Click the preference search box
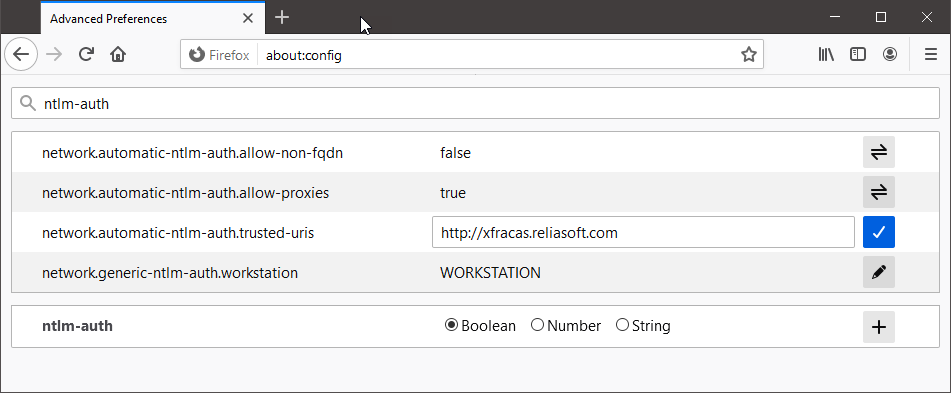The width and height of the screenshot is (951, 393). [476, 104]
